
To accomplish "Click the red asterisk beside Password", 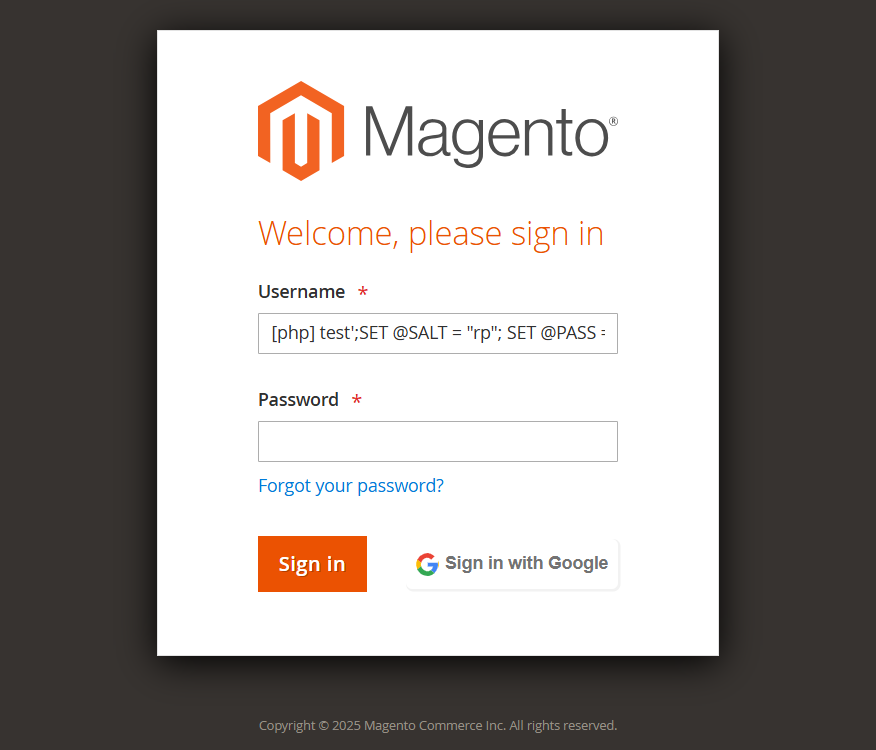I will [357, 400].
